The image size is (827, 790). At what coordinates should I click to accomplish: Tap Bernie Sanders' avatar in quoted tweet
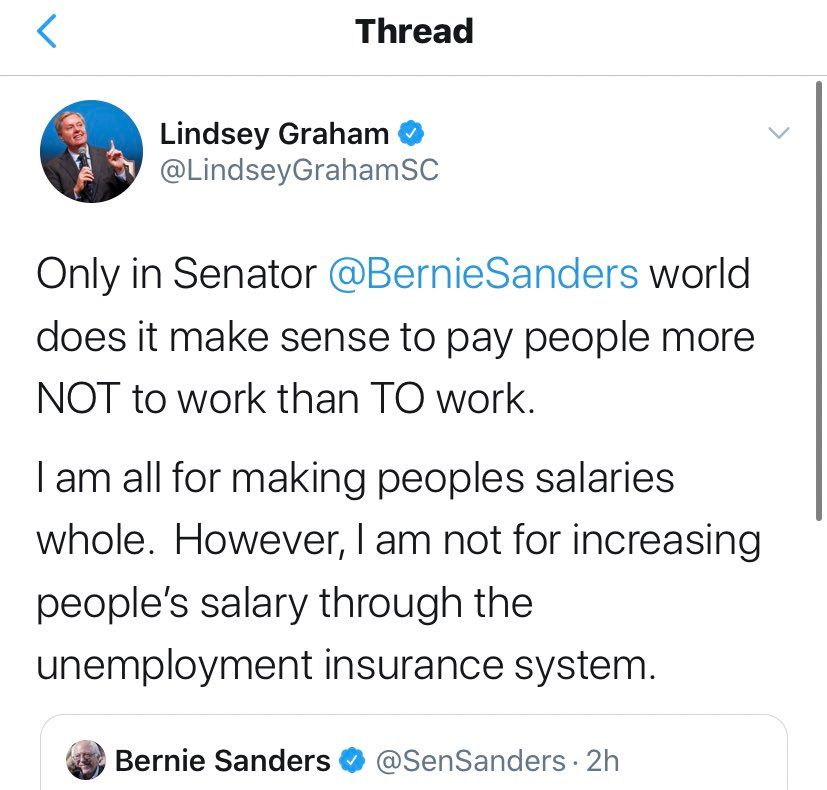click(86, 761)
